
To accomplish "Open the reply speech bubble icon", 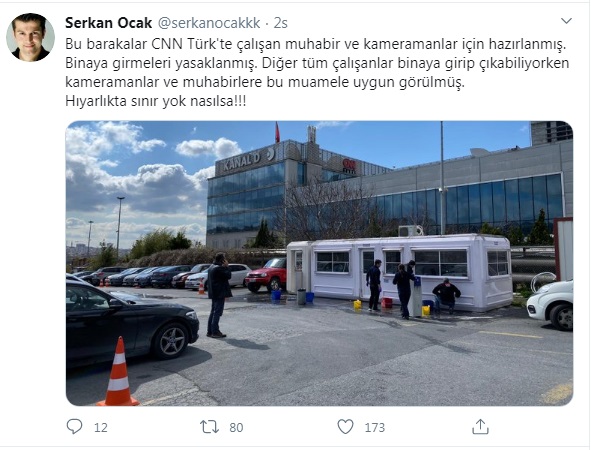I will (74, 427).
